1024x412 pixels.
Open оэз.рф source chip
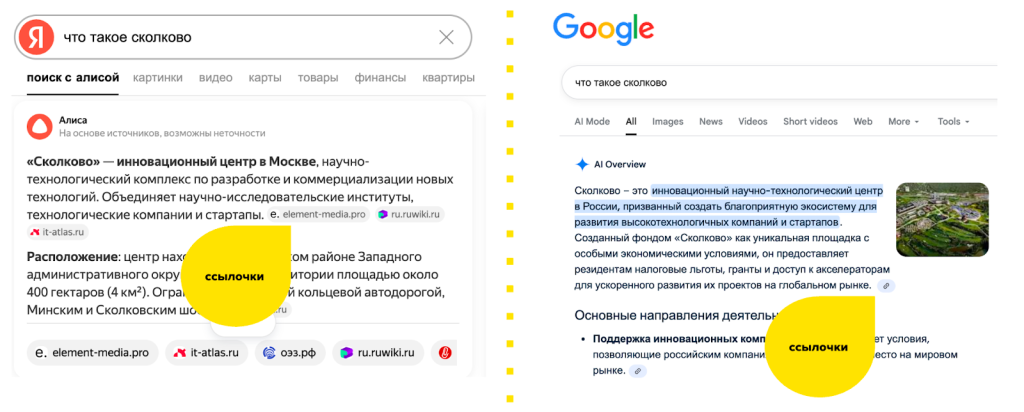(x=290, y=352)
